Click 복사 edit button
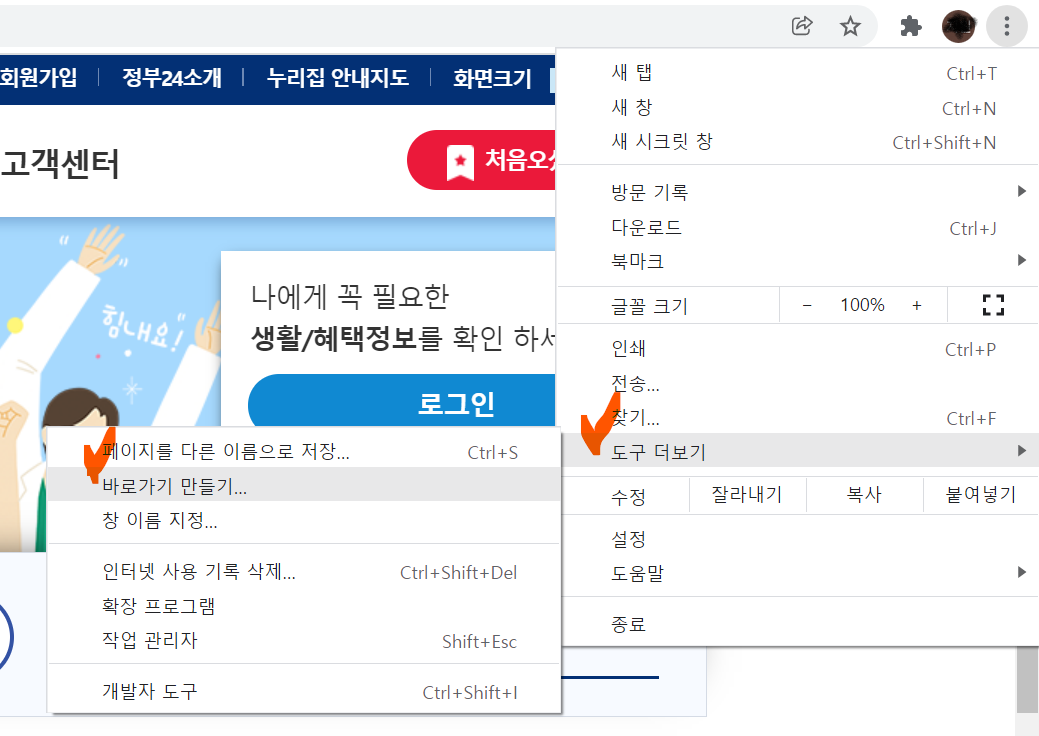1039x736 pixels. (865, 494)
